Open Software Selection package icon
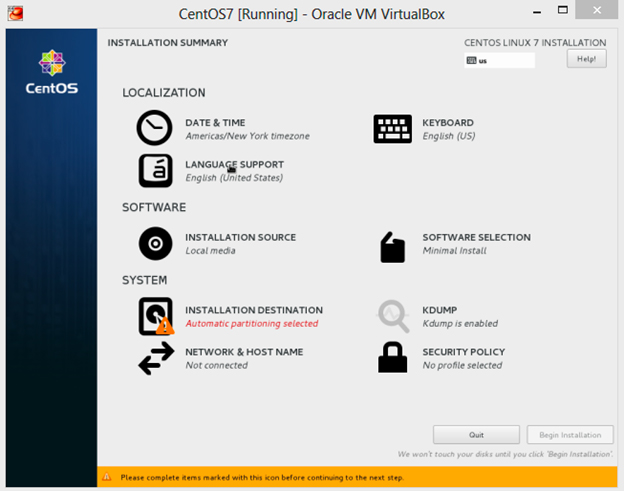624x491 pixels. point(392,247)
